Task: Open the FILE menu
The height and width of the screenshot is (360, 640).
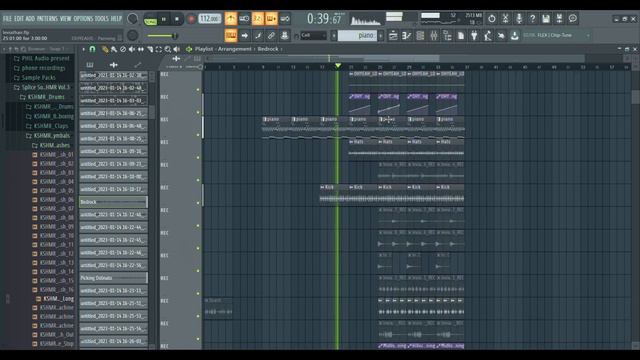Action: pos(7,19)
